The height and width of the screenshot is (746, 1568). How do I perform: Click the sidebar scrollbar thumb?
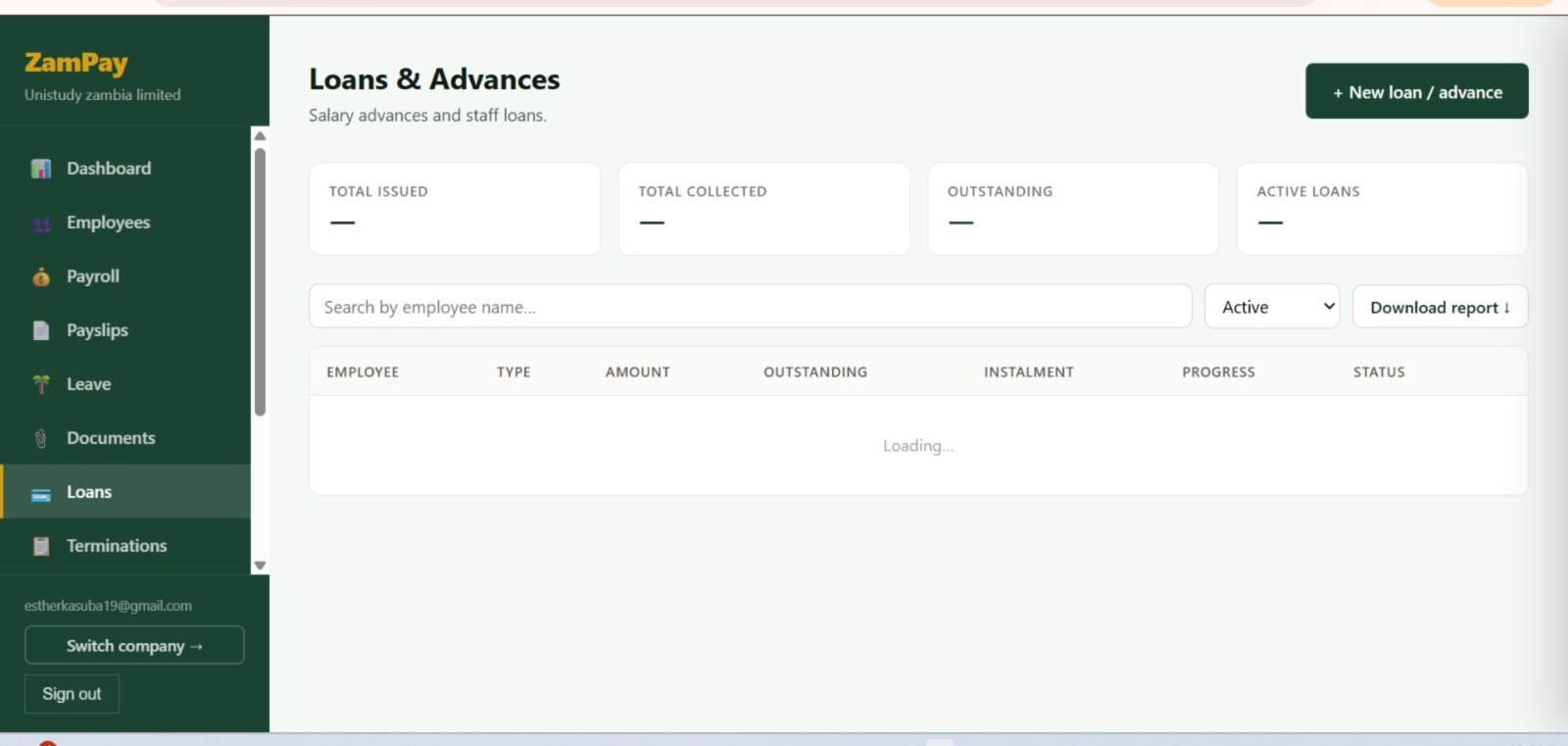(260, 282)
